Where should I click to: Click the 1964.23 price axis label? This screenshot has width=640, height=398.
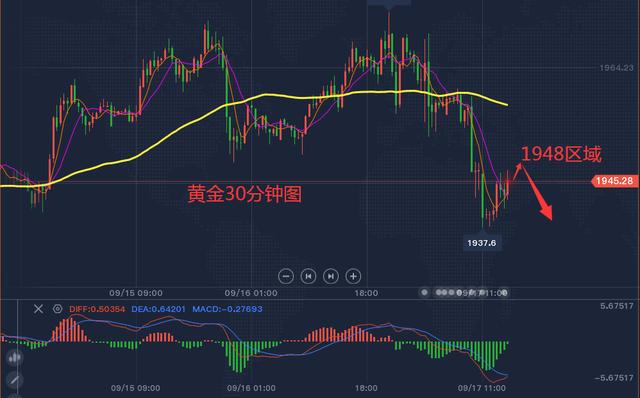616,68
